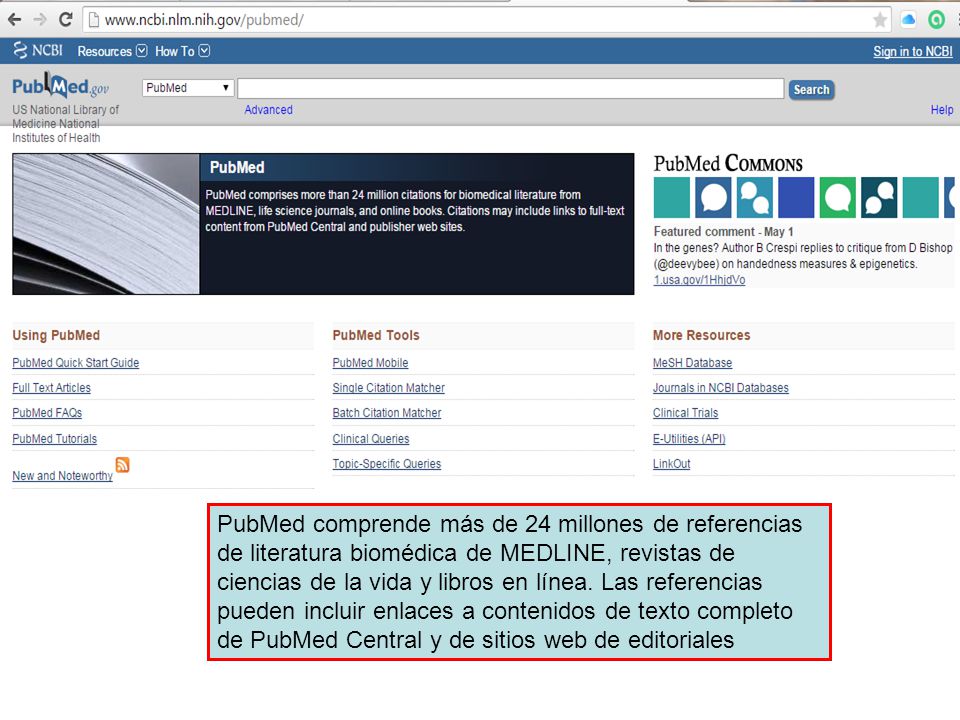This screenshot has width=960, height=720.
Task: Click the dark teal people Commons tile
Action: coord(879,197)
